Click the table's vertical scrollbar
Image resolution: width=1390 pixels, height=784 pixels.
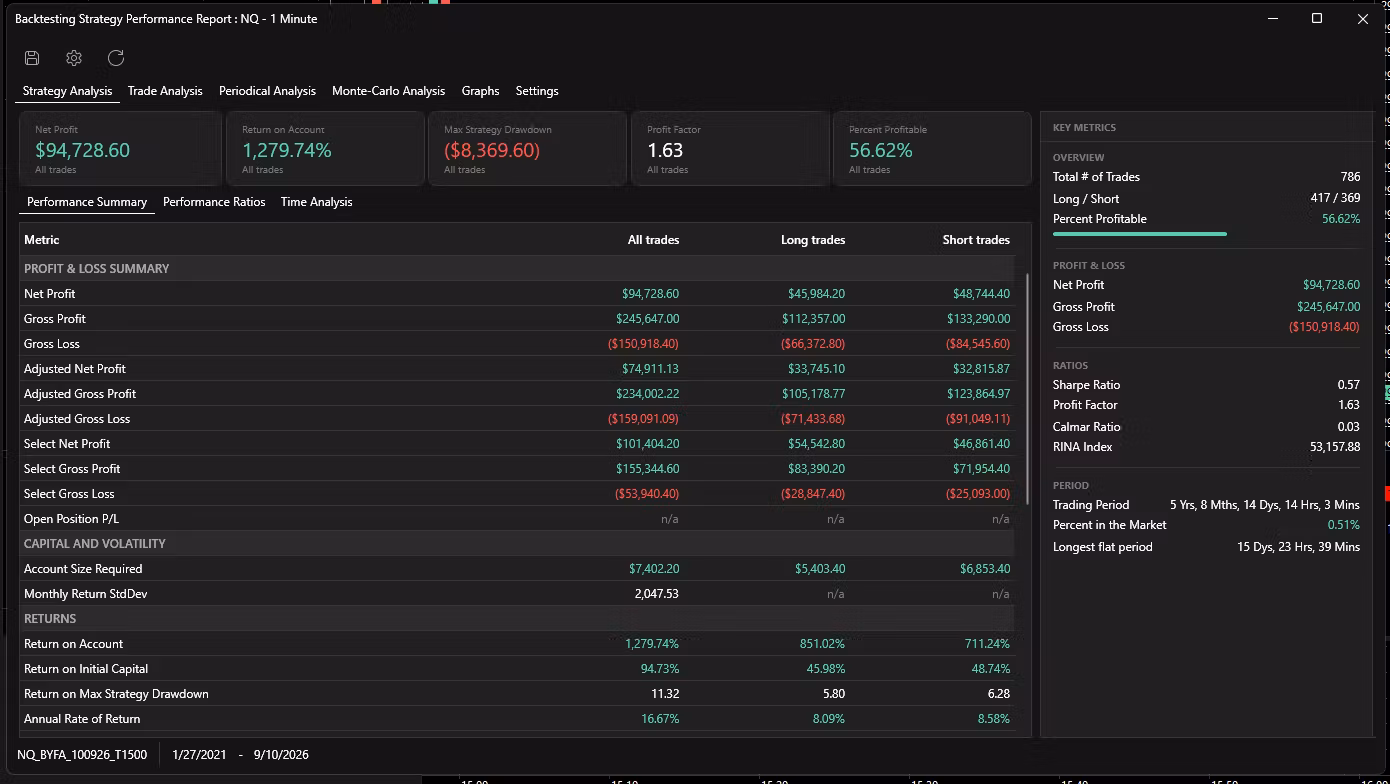1026,388
